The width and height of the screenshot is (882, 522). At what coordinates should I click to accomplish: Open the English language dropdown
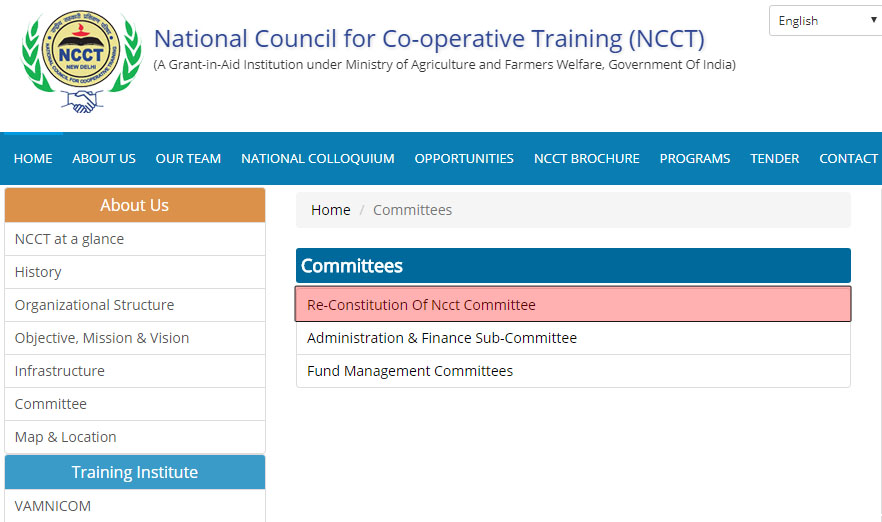click(824, 21)
